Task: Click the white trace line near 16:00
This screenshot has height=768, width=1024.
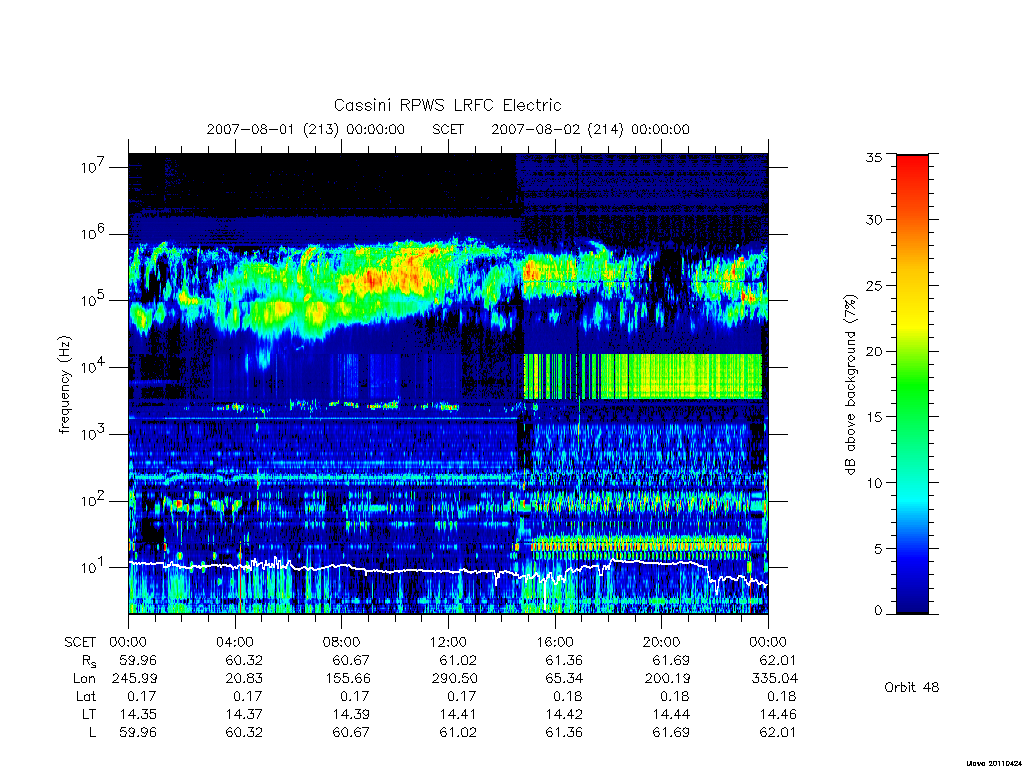Action: click(x=555, y=578)
